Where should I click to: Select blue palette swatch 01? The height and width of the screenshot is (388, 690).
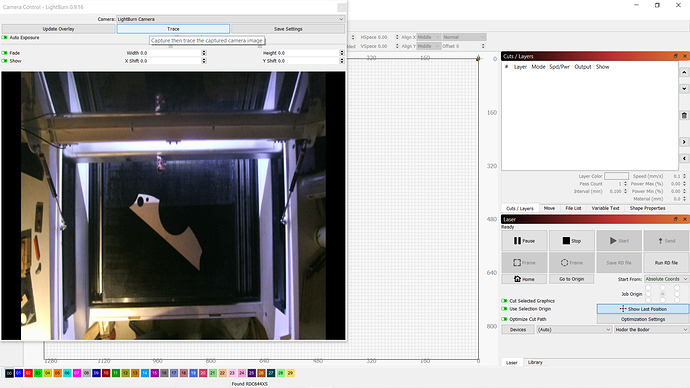18,373
